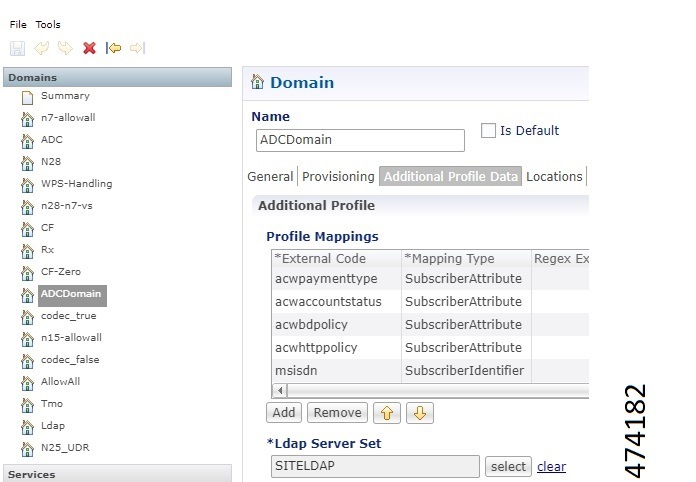Click the redo arrow toolbar icon
The image size is (696, 482).
coord(64,47)
